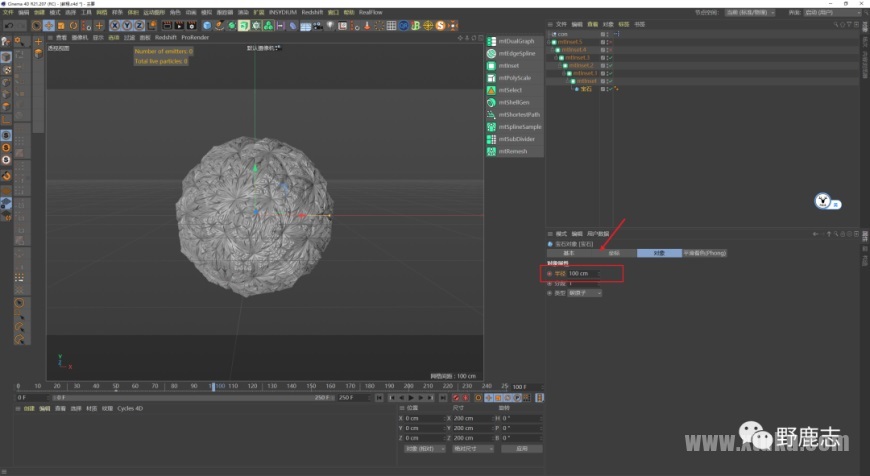The image size is (870, 476).
Task: Open Cycles 4D menu in material manager
Action: 130,408
